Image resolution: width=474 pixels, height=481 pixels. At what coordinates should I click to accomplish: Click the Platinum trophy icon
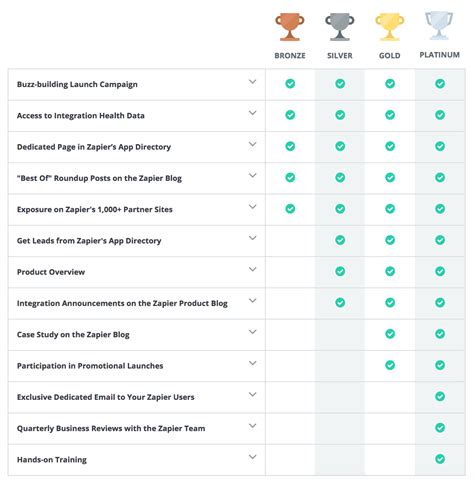point(439,26)
